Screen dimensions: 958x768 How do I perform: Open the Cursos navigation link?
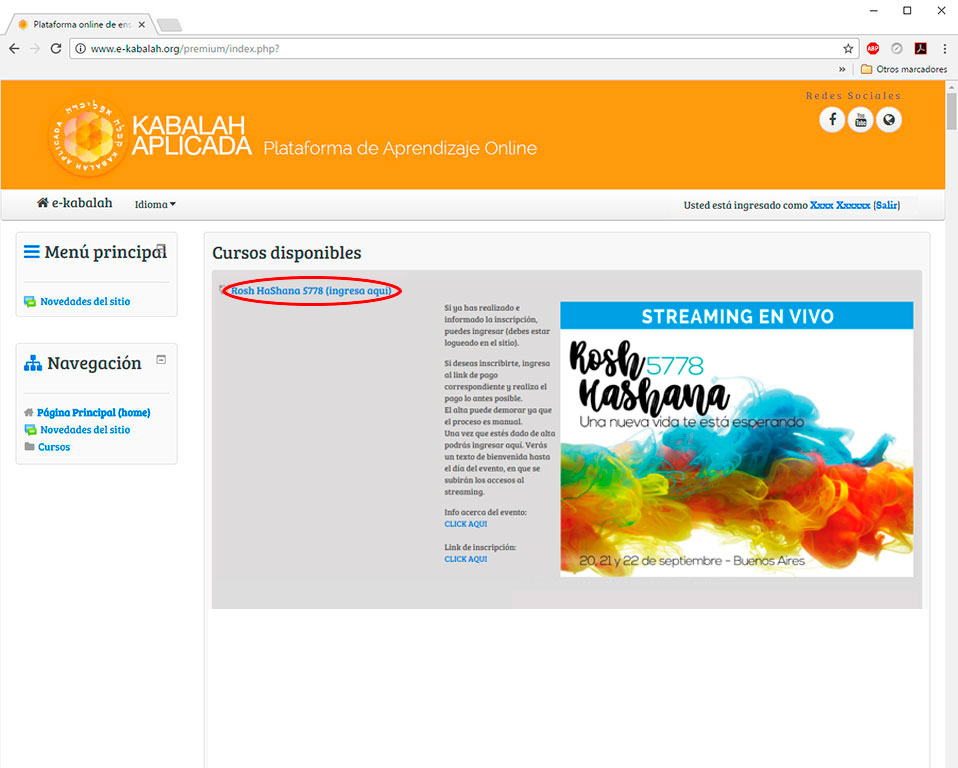pyautogui.click(x=54, y=447)
